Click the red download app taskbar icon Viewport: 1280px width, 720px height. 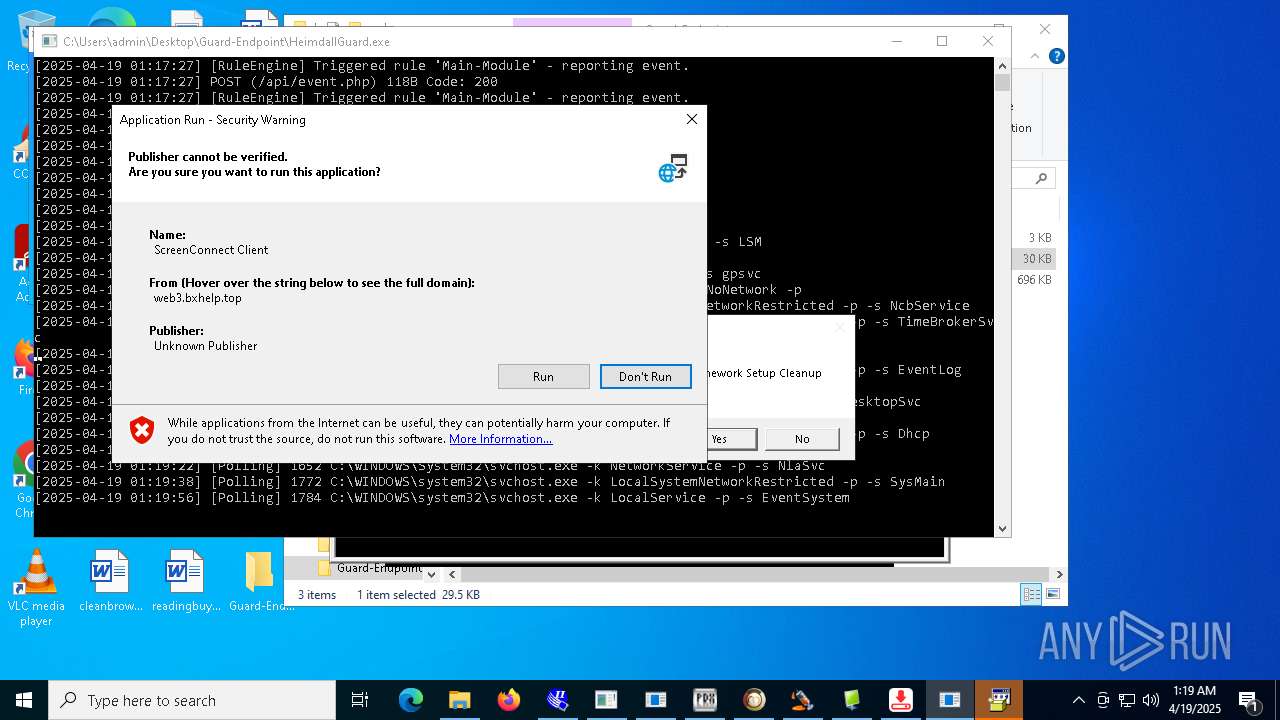901,700
